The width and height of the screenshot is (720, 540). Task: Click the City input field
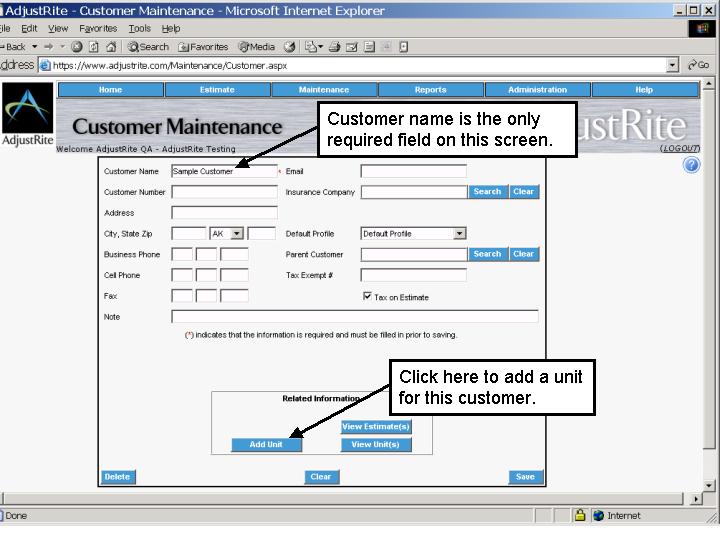point(189,234)
